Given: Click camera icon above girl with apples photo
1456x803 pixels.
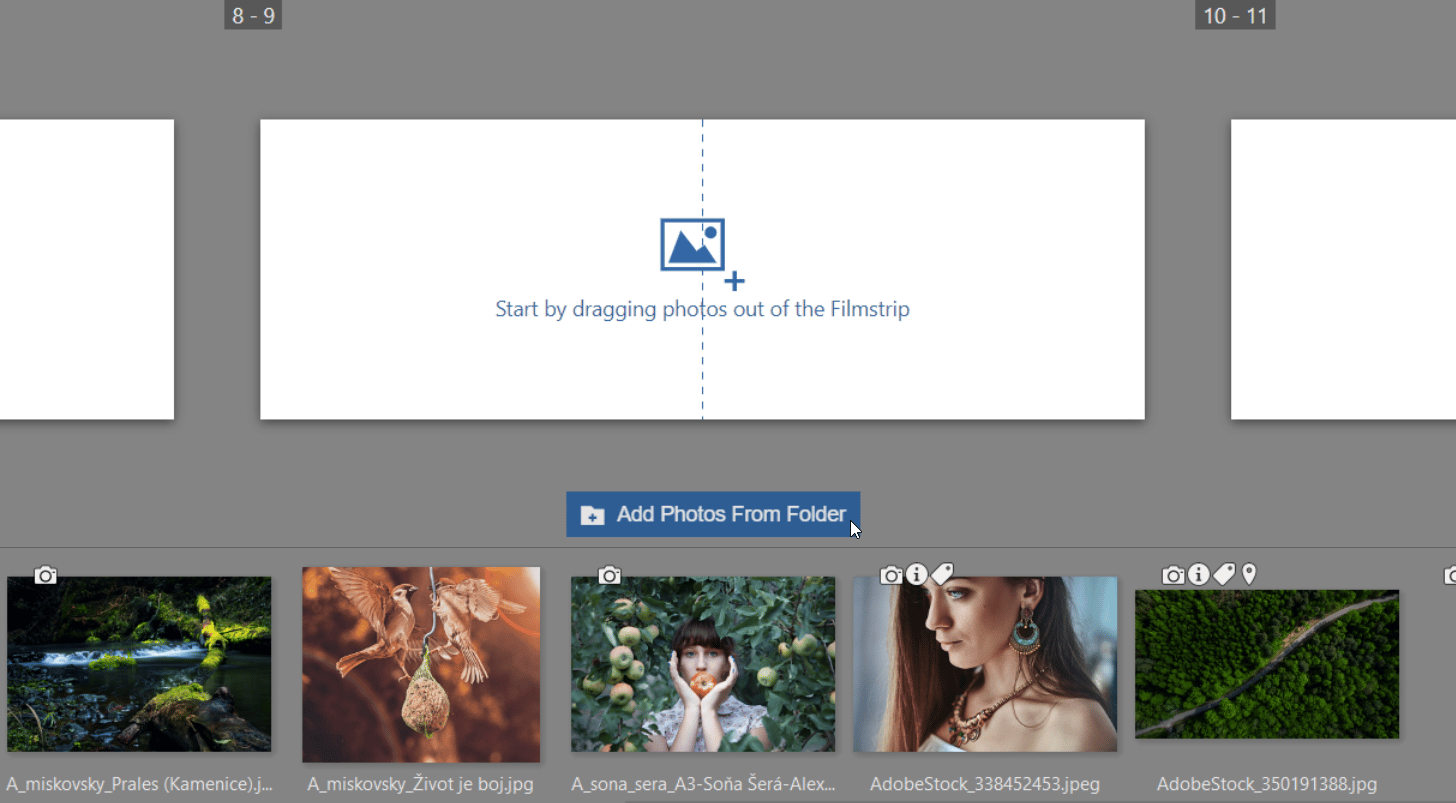Looking at the screenshot, I should (610, 575).
